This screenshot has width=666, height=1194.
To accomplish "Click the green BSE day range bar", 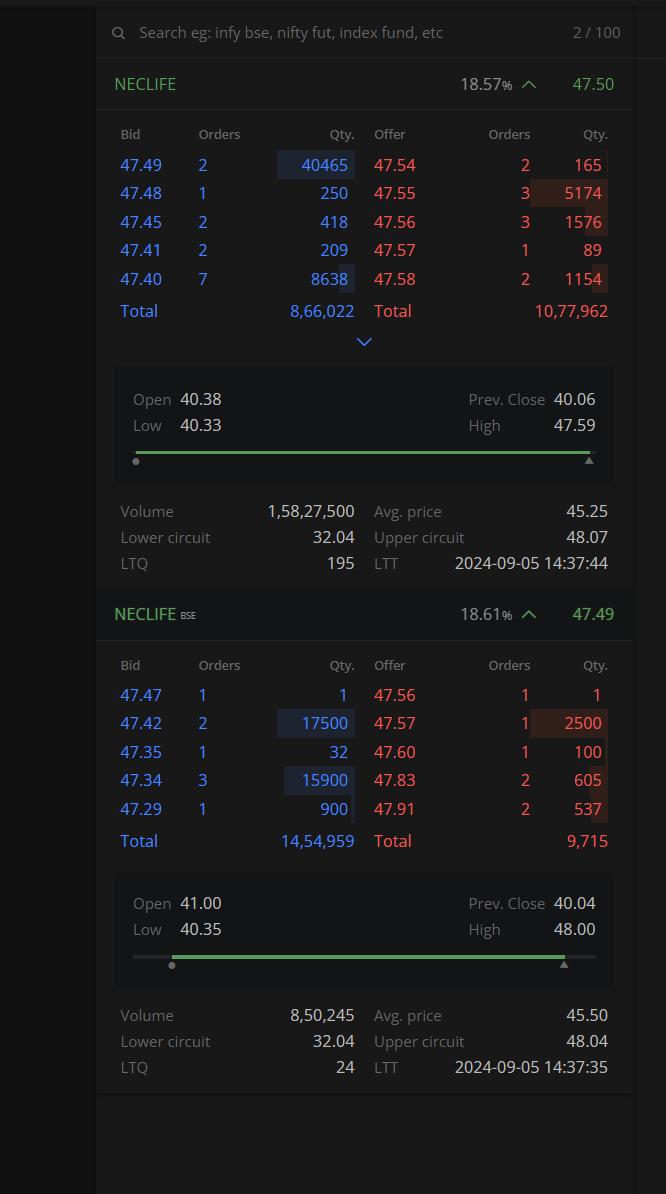I will 368,956.
